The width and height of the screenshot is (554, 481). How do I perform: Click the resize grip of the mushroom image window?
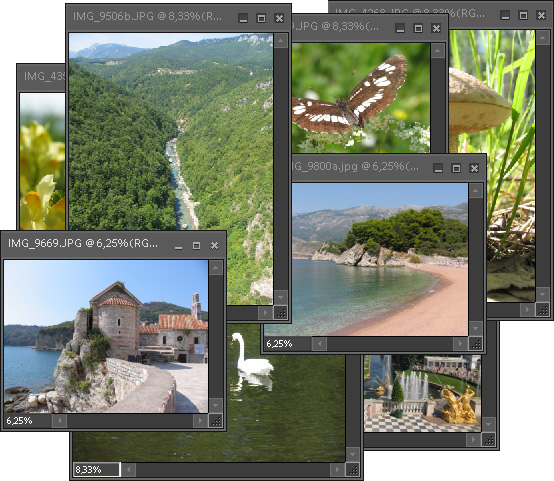(x=543, y=310)
